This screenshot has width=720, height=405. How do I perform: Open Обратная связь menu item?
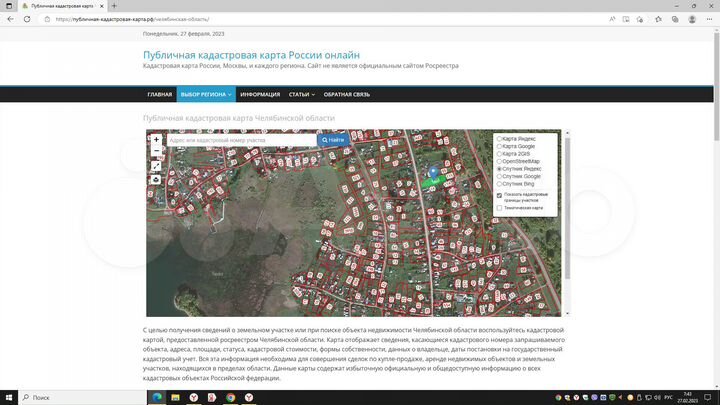[x=347, y=94]
